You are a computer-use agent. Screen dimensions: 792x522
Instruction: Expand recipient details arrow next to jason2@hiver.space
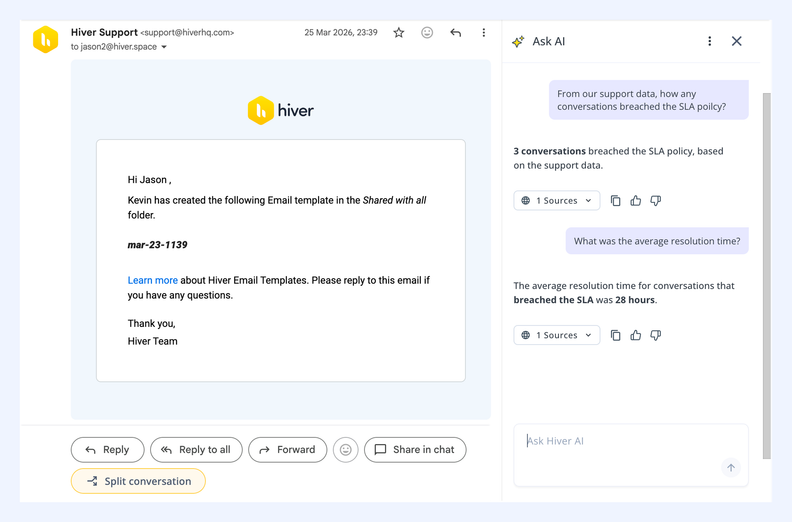coord(164,47)
